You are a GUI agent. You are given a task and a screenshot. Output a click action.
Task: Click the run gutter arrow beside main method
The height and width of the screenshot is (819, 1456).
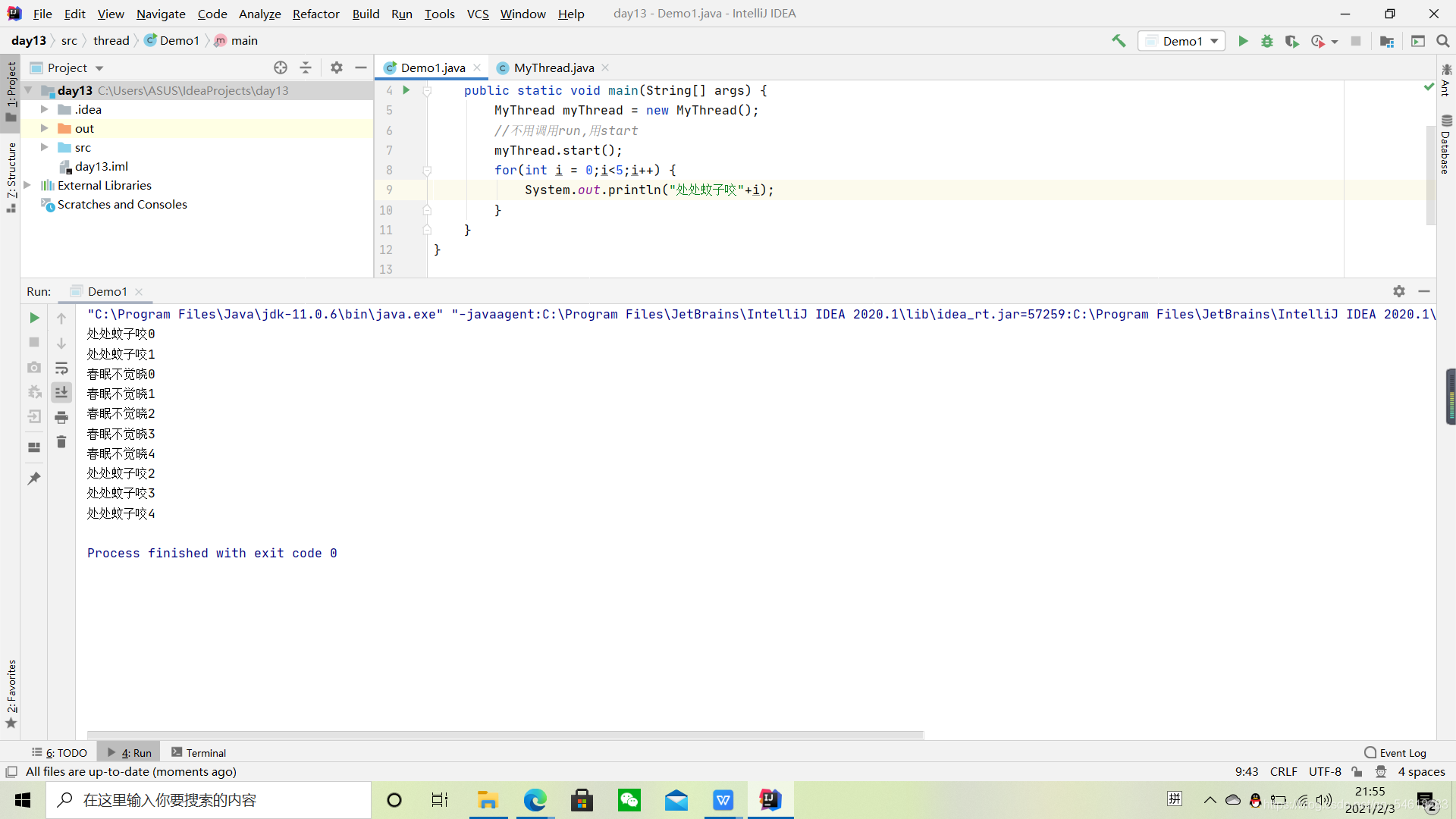click(x=406, y=90)
